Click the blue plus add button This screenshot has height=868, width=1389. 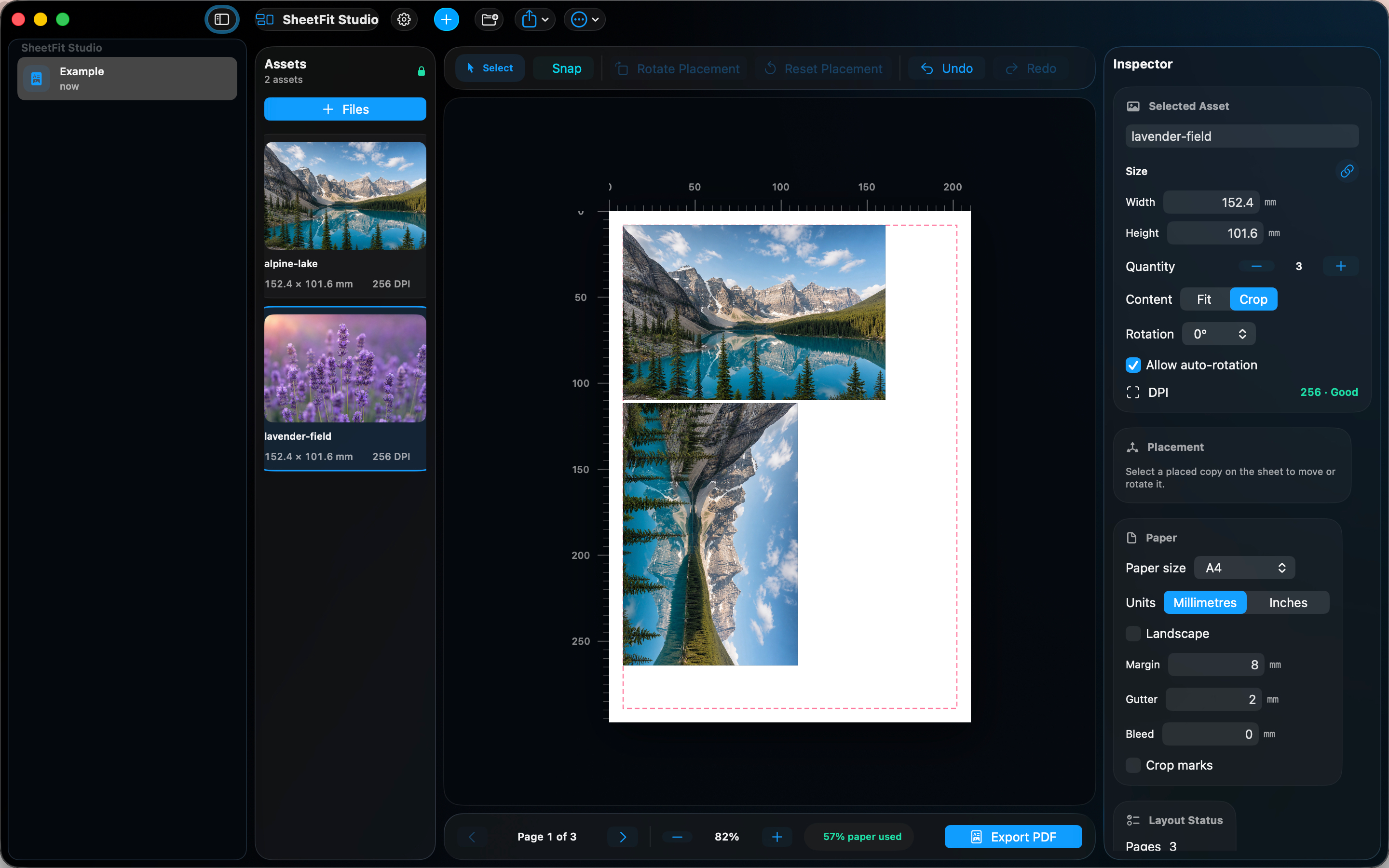pos(446,19)
